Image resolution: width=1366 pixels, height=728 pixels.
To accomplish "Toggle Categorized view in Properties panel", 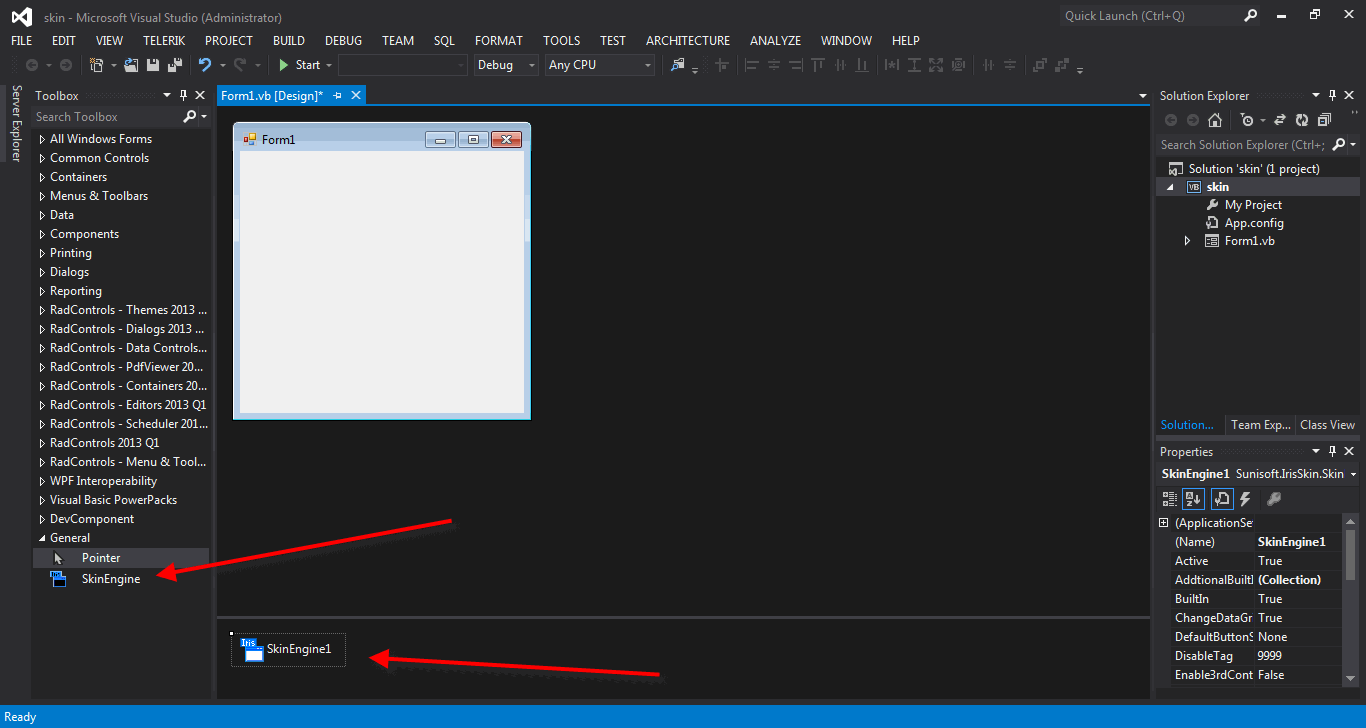I will coord(1170,498).
